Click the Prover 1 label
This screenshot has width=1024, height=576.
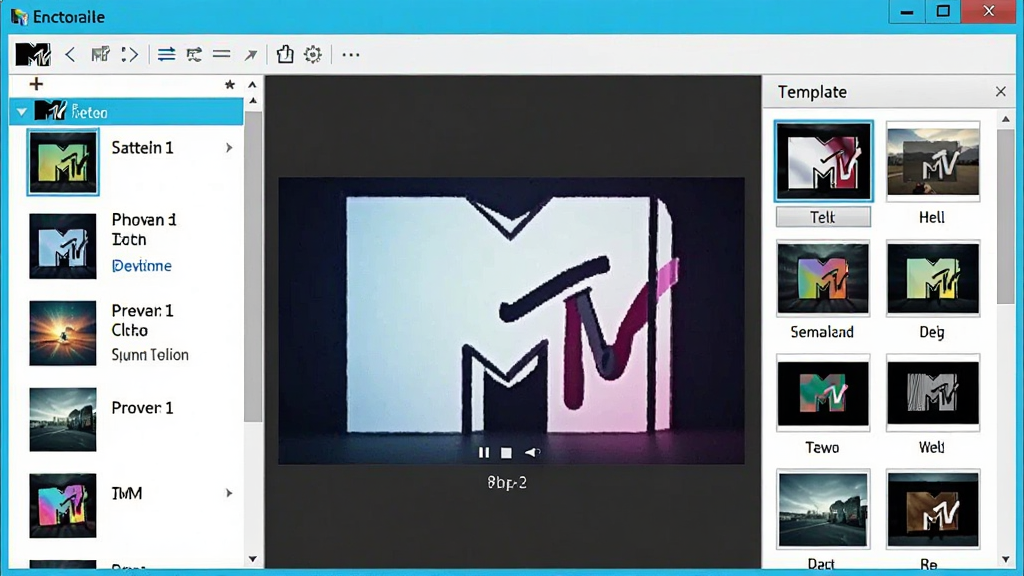(x=142, y=408)
